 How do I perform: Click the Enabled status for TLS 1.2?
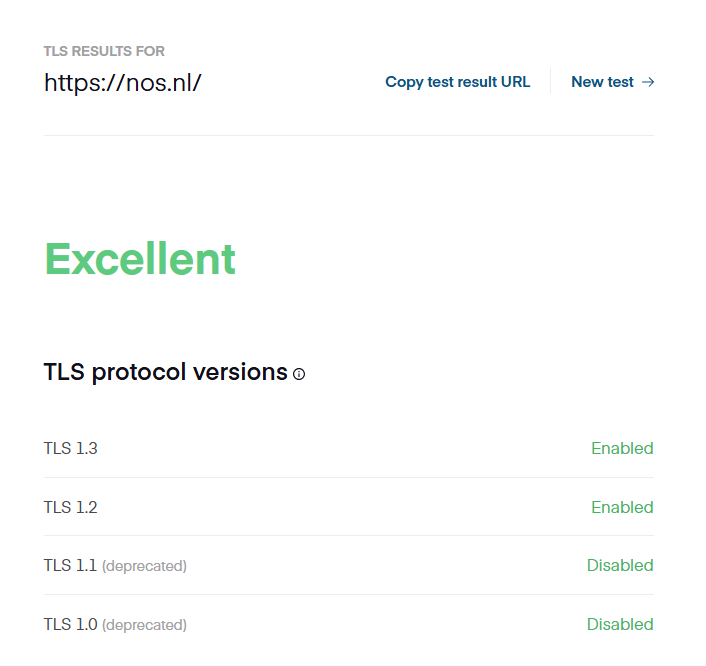[622, 507]
